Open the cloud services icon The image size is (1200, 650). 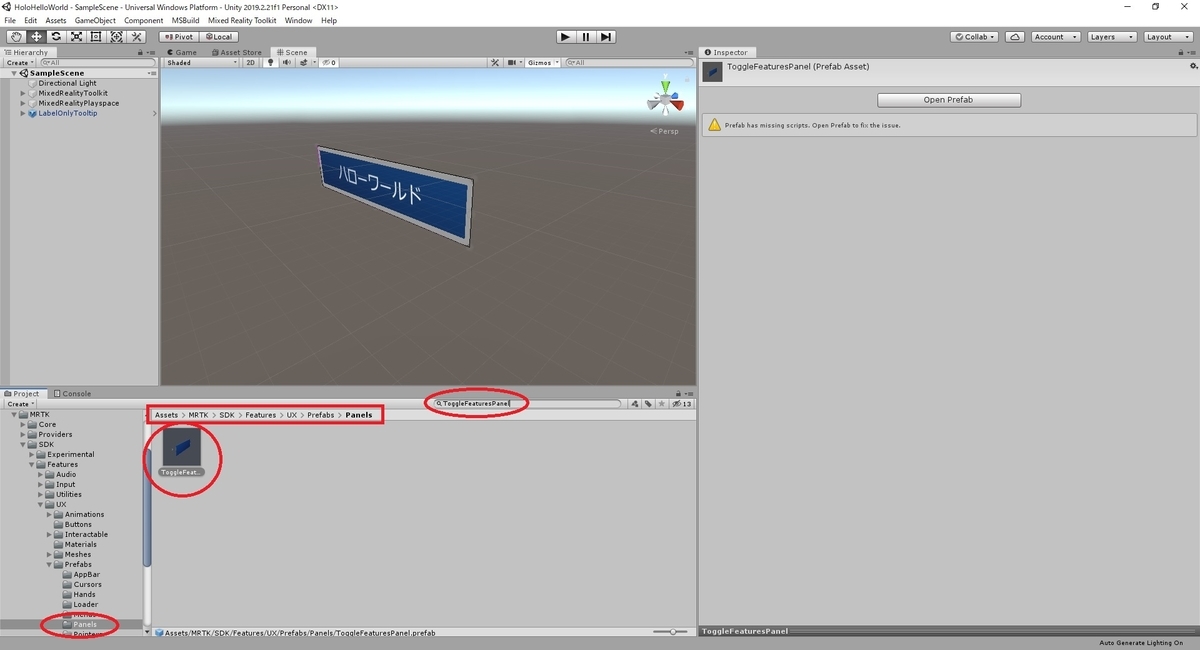[x=1015, y=37]
